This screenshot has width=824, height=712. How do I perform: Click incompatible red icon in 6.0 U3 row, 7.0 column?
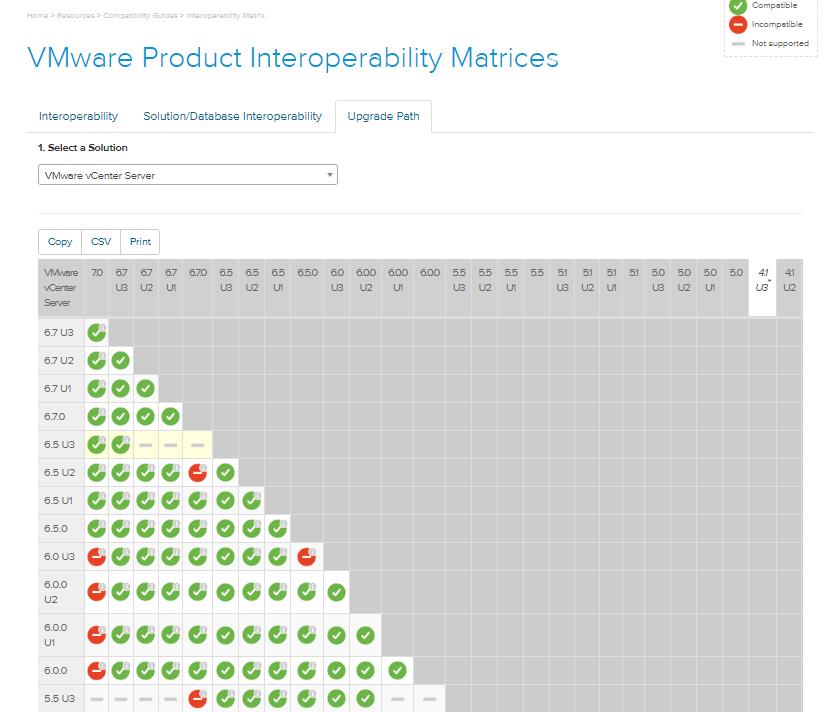(97, 556)
